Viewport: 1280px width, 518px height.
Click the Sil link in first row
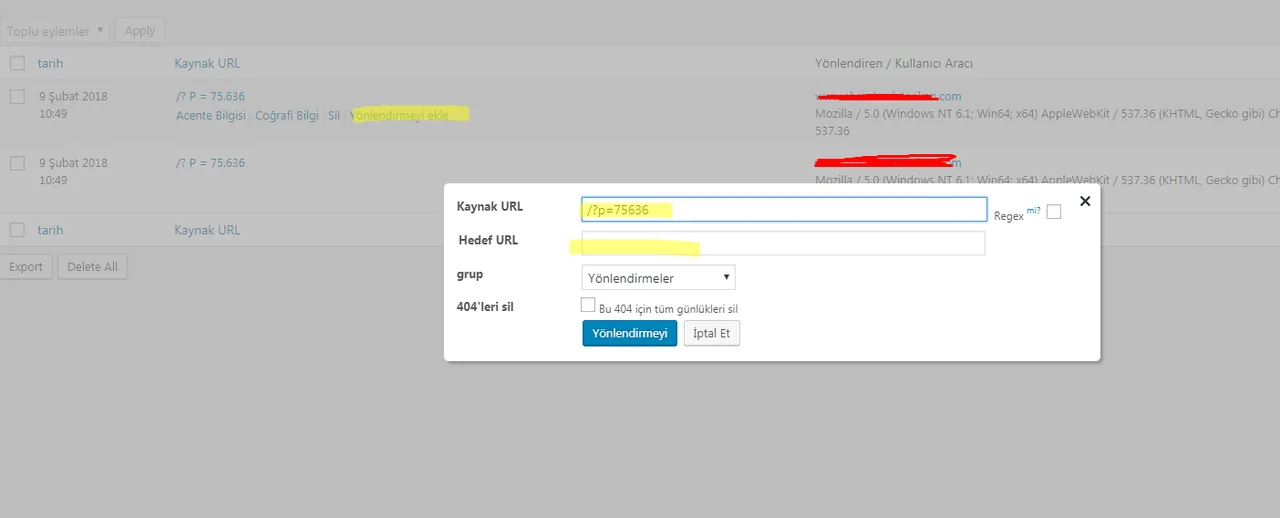tap(334, 115)
